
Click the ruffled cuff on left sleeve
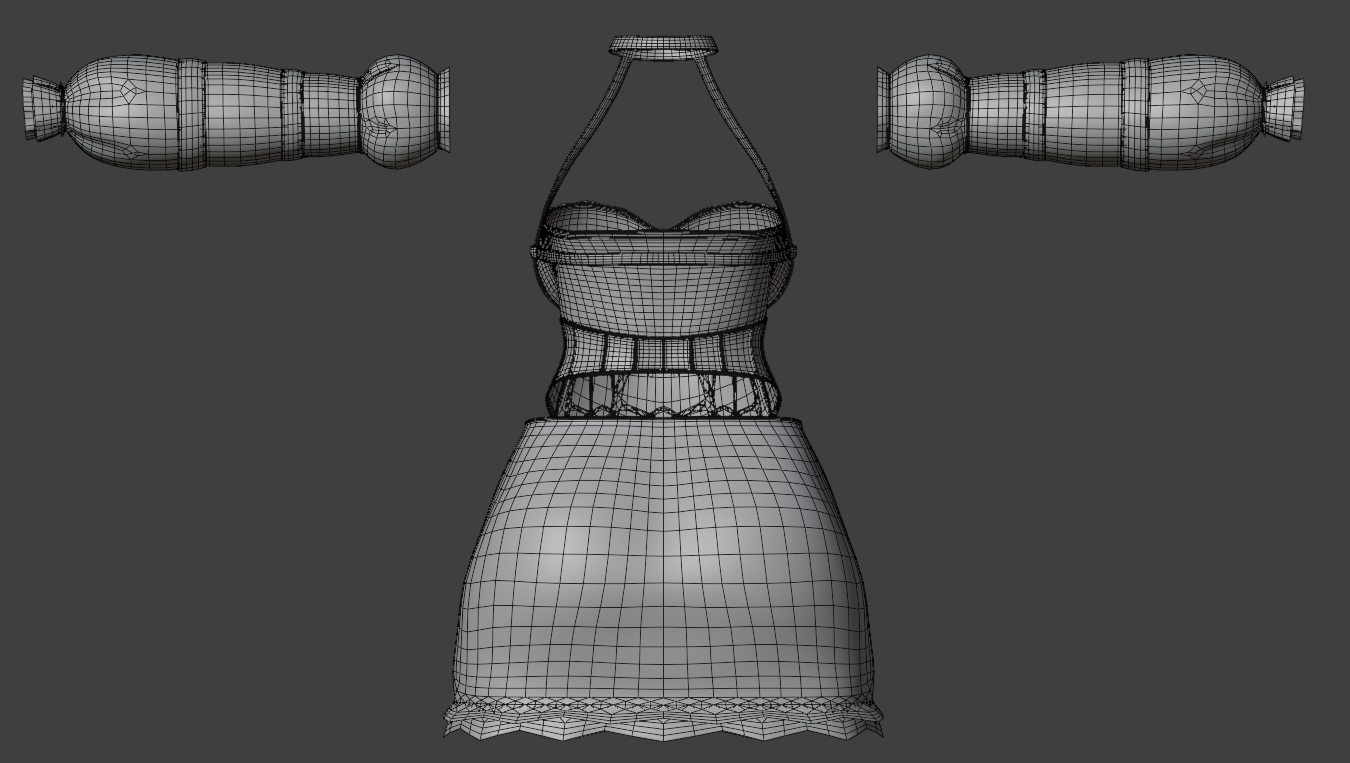tap(43, 108)
